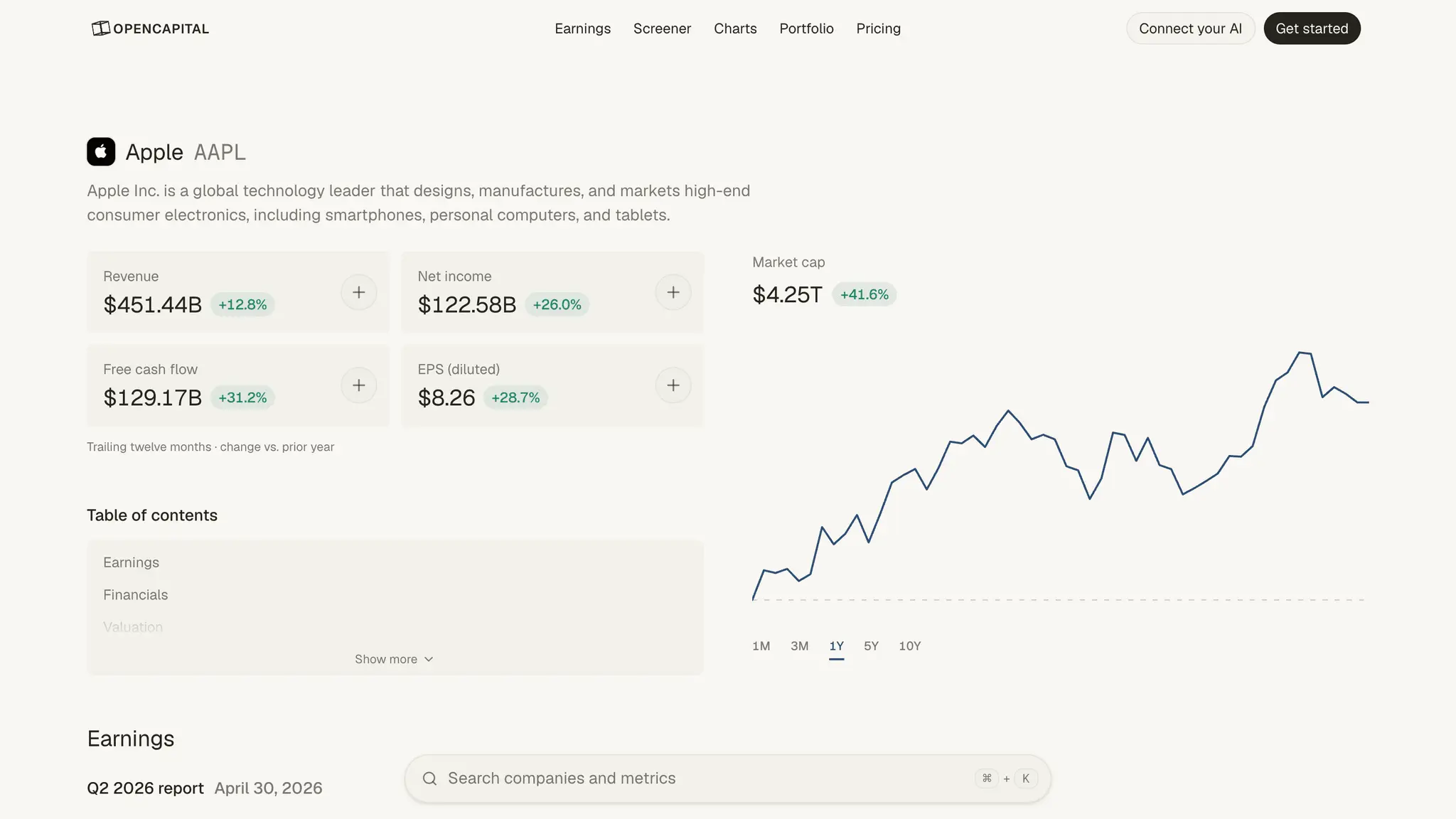Click the +28.7% EPS change badge
The height and width of the screenshot is (819, 1456).
(515, 398)
